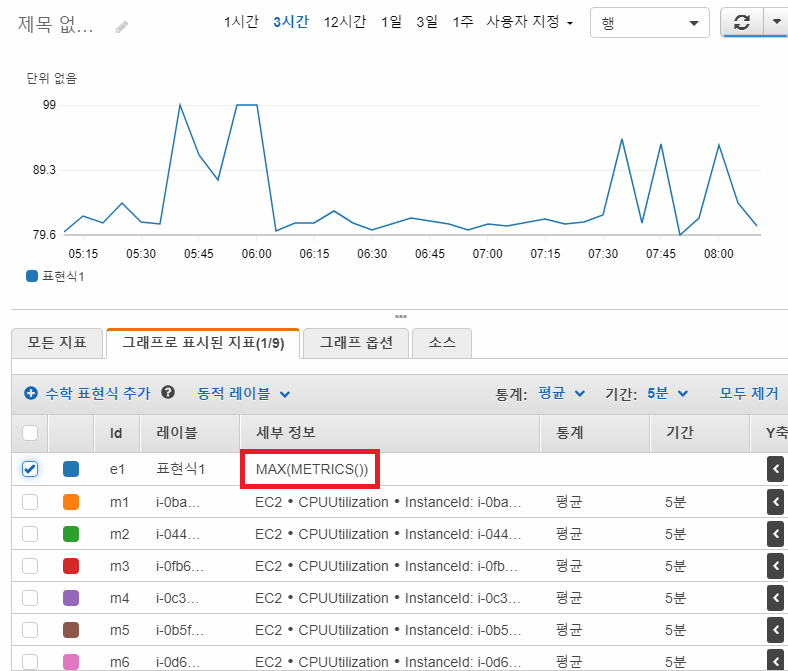This screenshot has width=788, height=671.
Task: Switch to the 모든 지표 tab
Action: (56, 343)
